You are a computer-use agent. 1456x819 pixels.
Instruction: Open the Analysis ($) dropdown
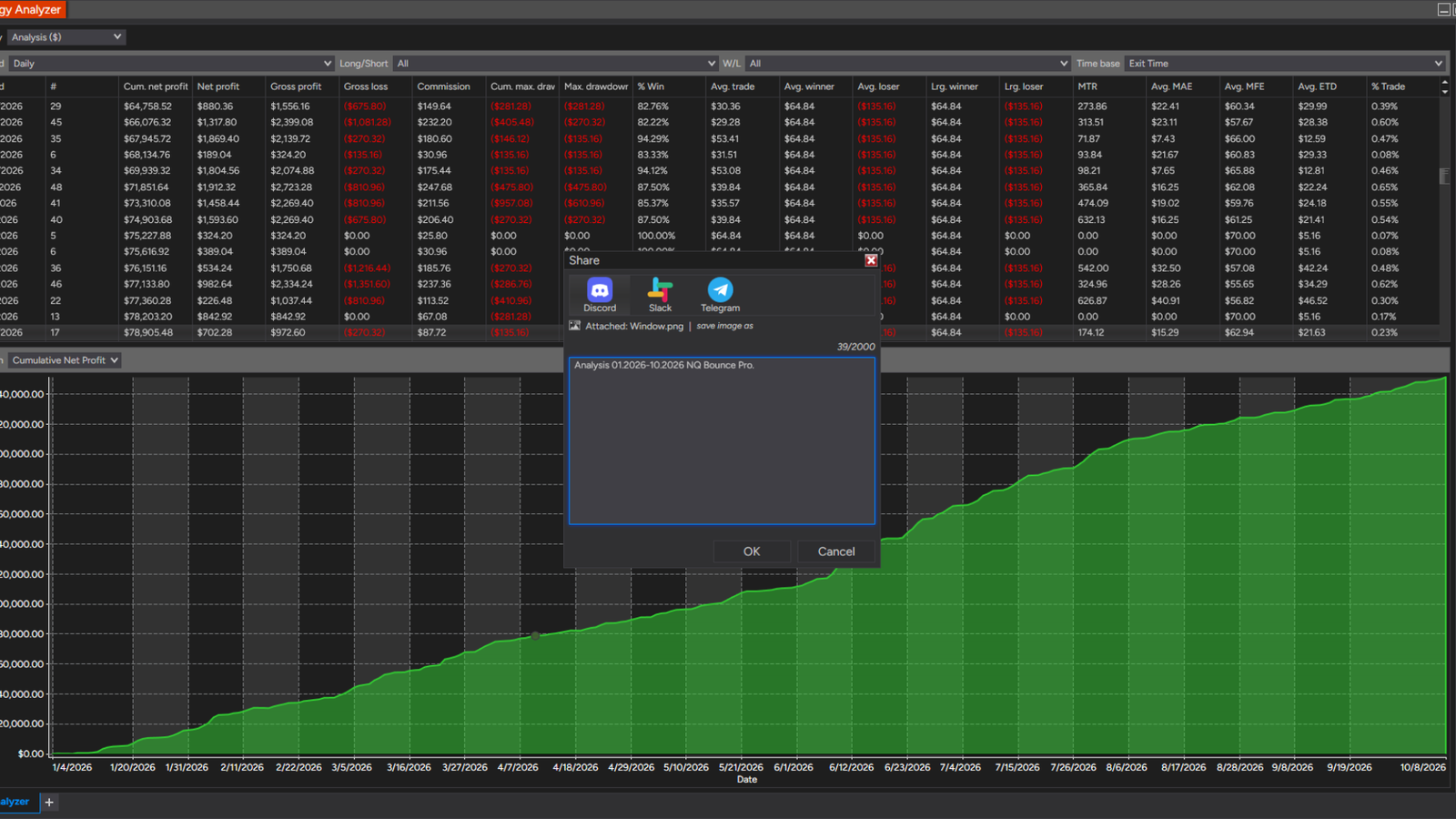pos(66,37)
